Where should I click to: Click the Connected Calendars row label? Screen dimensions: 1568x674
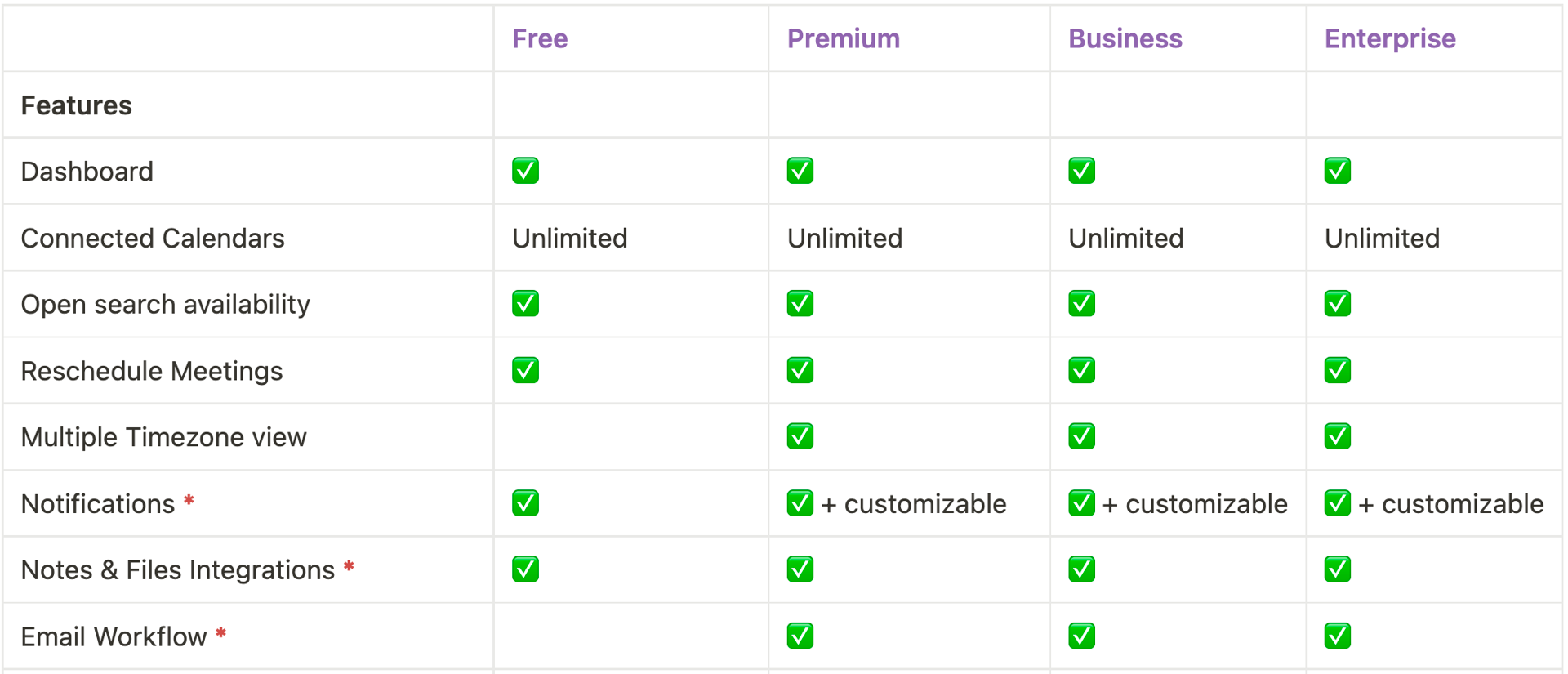[x=153, y=238]
